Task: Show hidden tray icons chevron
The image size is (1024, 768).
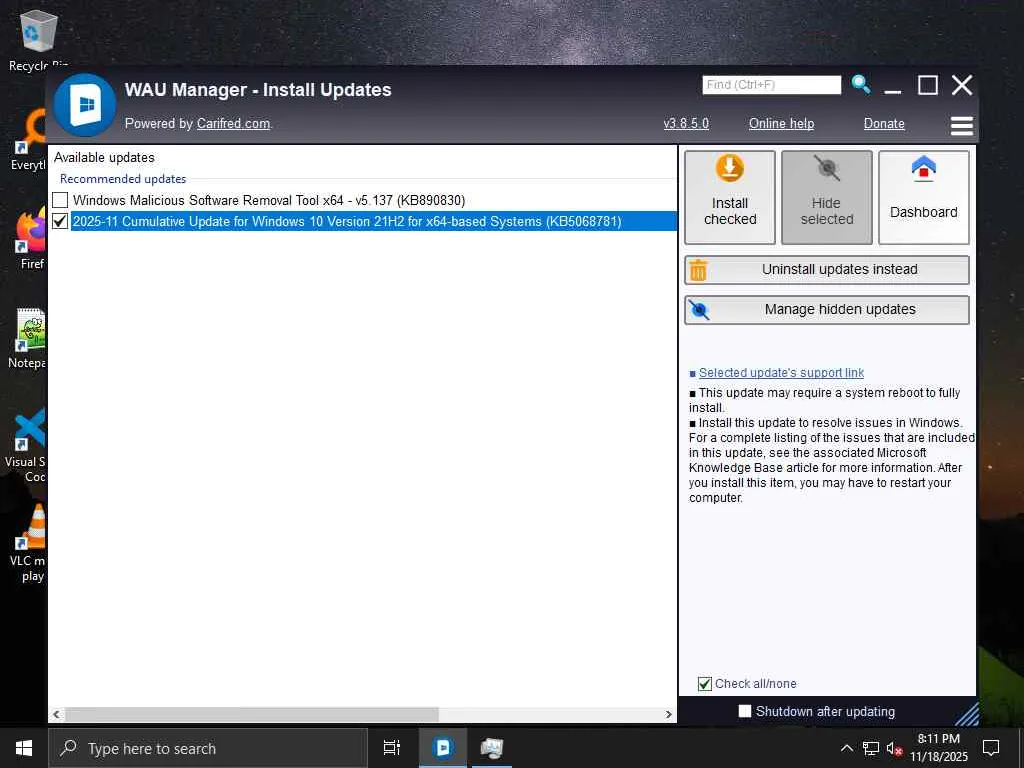Action: [846, 748]
